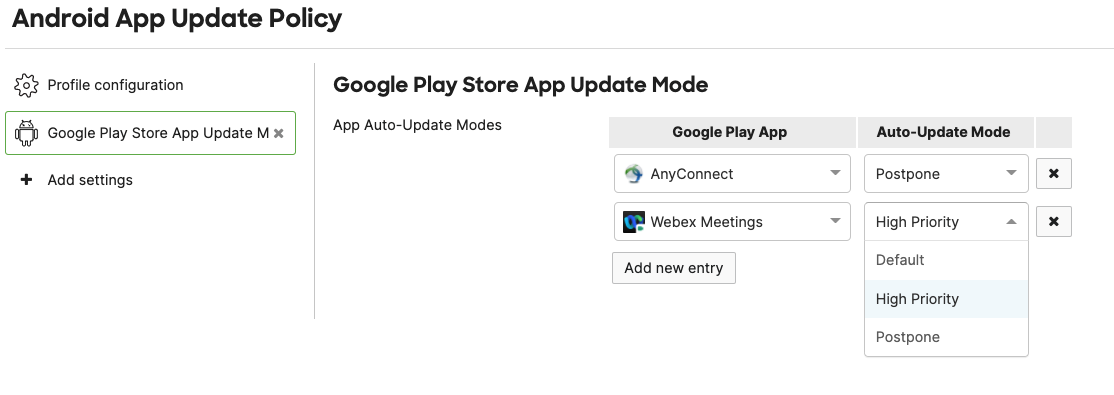The width and height of the screenshot is (1114, 395).
Task: Collapse the High Priority dropdown arrow
Action: [1011, 222]
